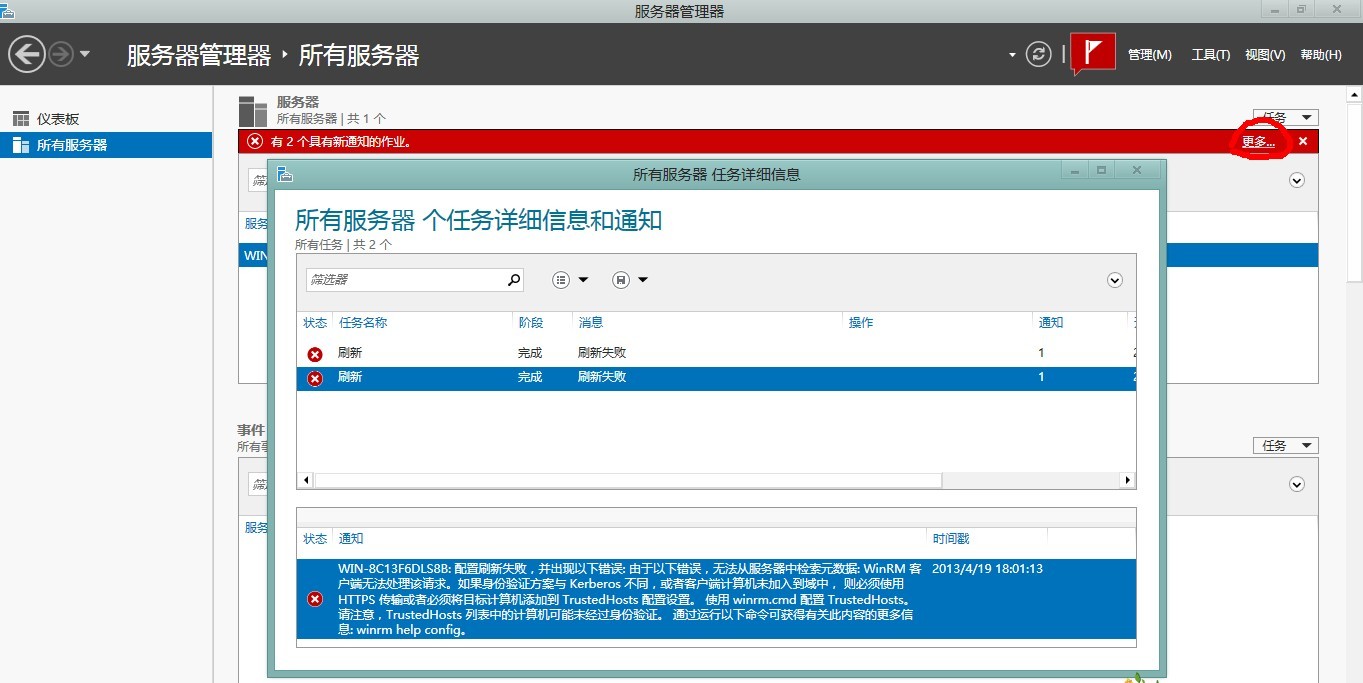Open the 管理(M) menu
The image size is (1363, 683).
(1149, 55)
